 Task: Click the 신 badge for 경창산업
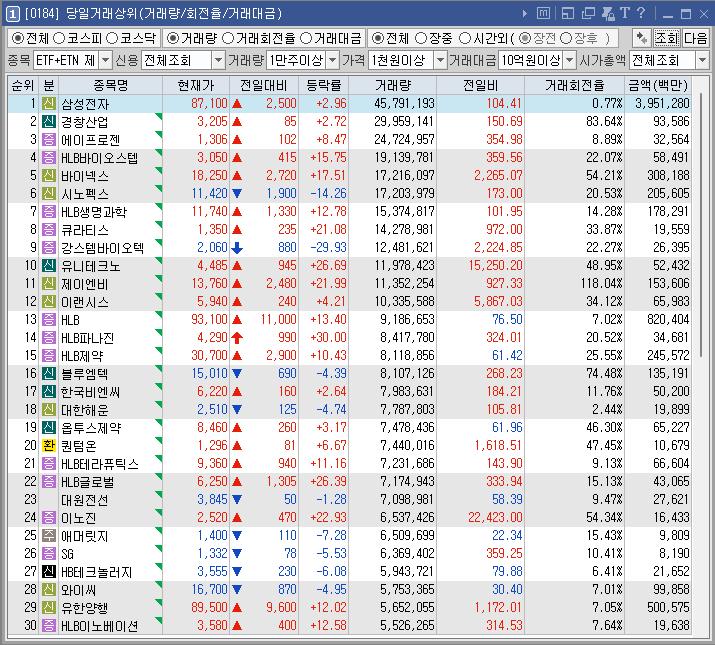point(49,121)
